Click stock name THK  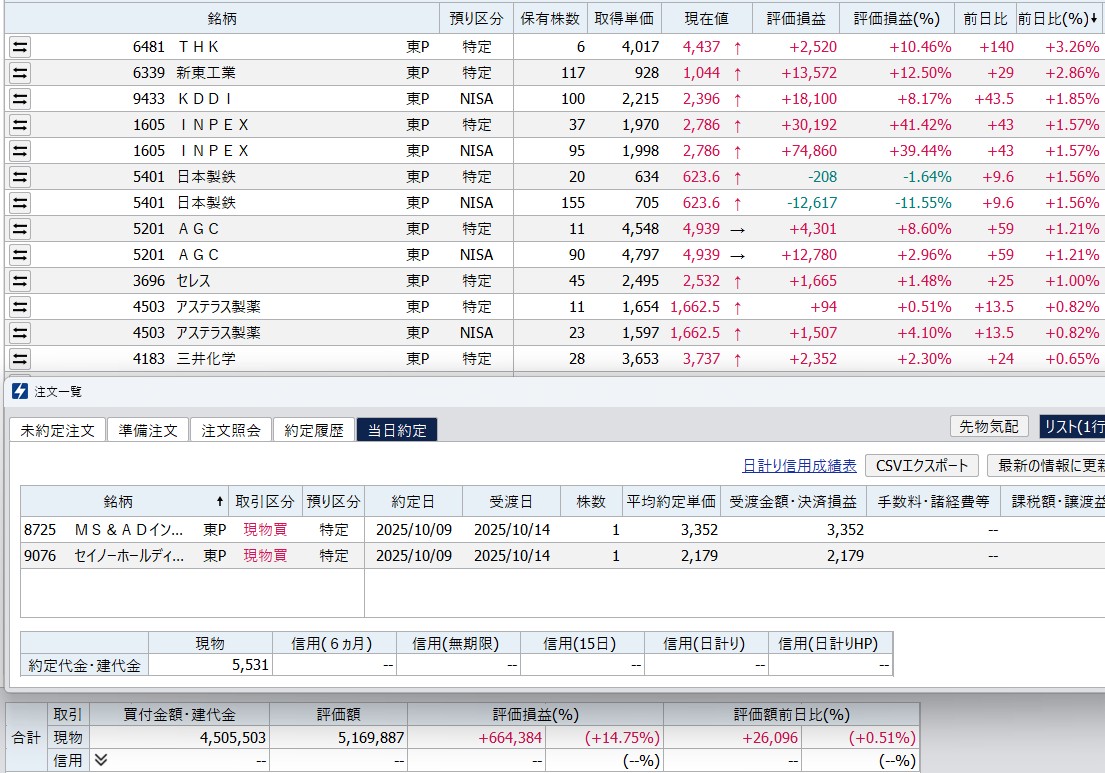tap(198, 47)
